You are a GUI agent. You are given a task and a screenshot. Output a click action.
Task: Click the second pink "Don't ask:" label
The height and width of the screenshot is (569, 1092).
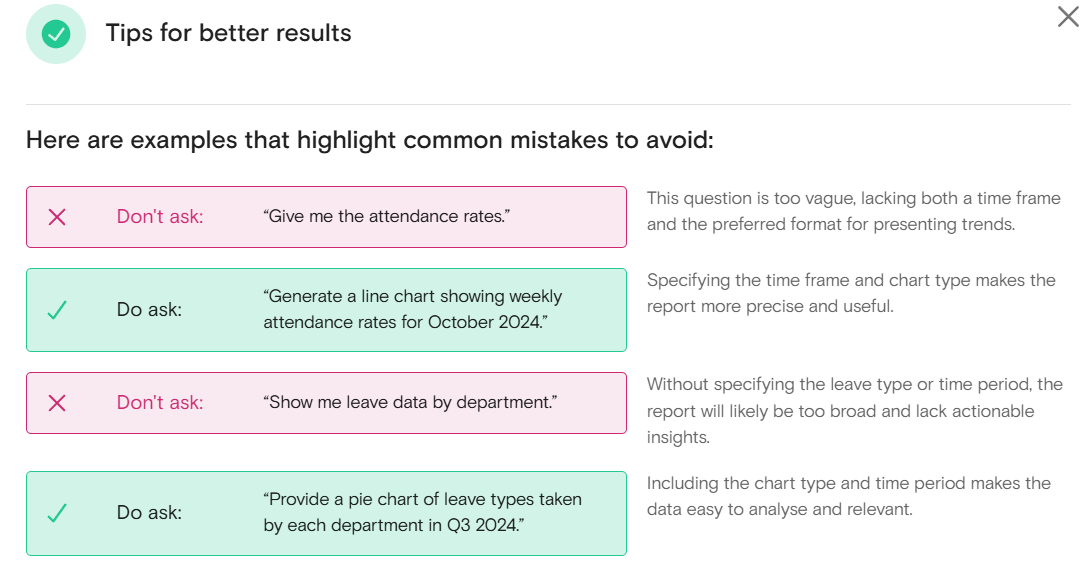[159, 403]
